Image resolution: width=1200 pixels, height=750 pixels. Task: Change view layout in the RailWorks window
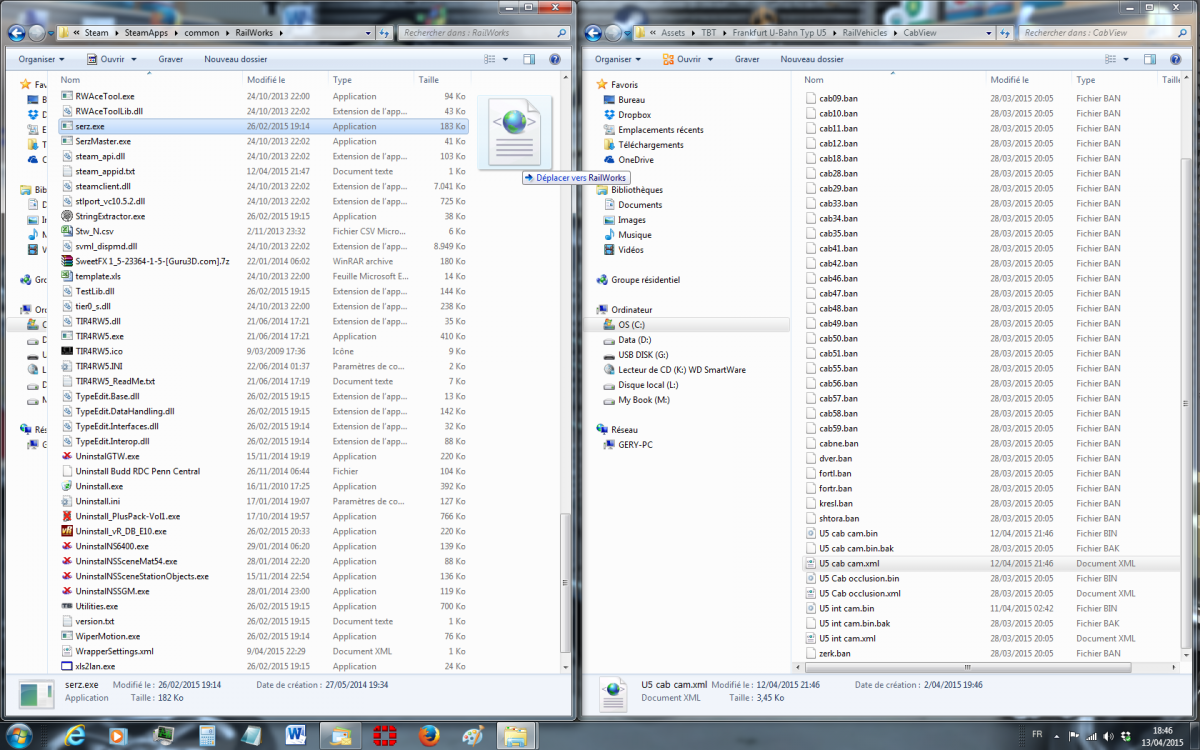point(491,59)
